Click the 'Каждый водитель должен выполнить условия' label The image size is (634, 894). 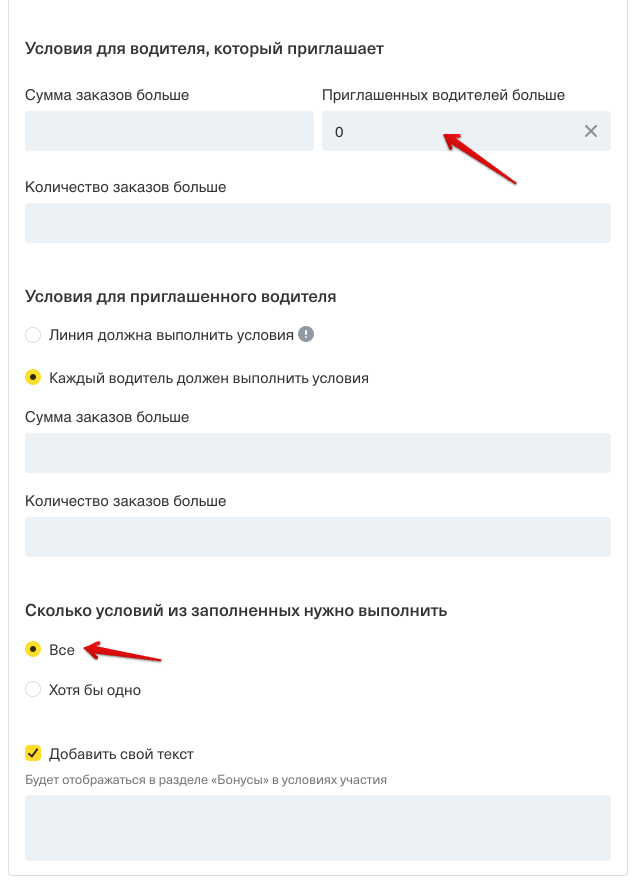(x=209, y=379)
